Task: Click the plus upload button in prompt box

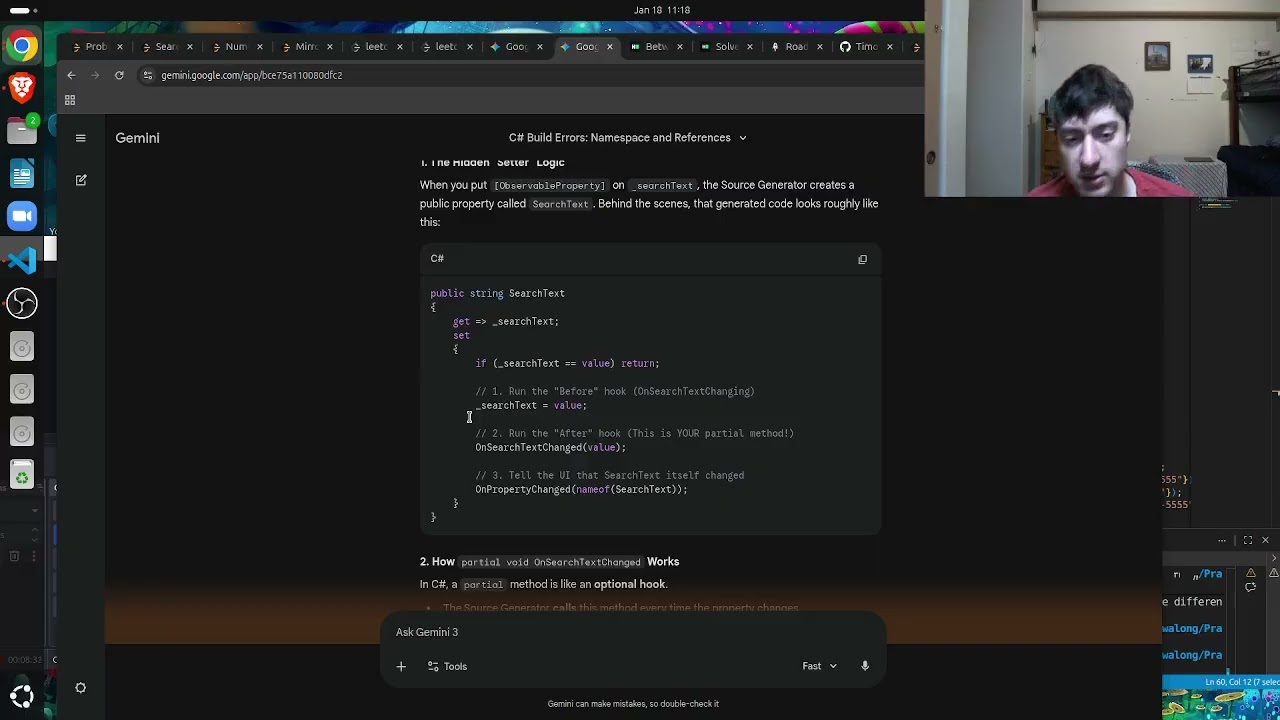Action: pyautogui.click(x=401, y=666)
